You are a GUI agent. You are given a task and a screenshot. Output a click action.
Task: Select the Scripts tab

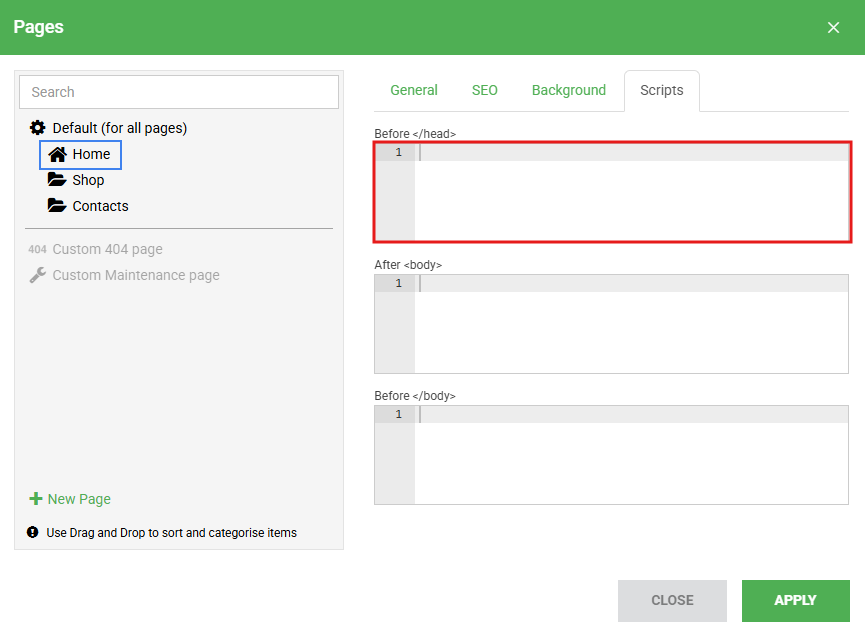point(661,90)
